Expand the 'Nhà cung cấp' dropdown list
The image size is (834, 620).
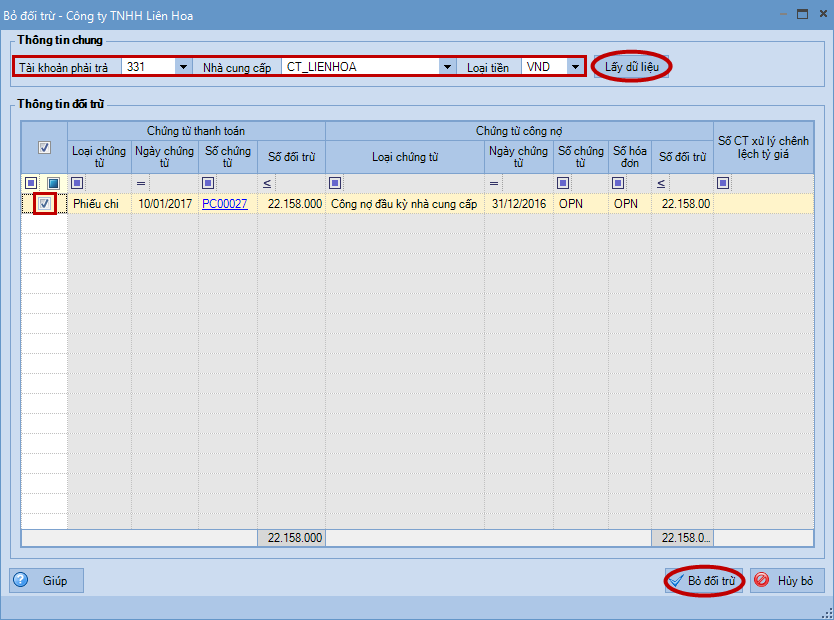tap(447, 67)
